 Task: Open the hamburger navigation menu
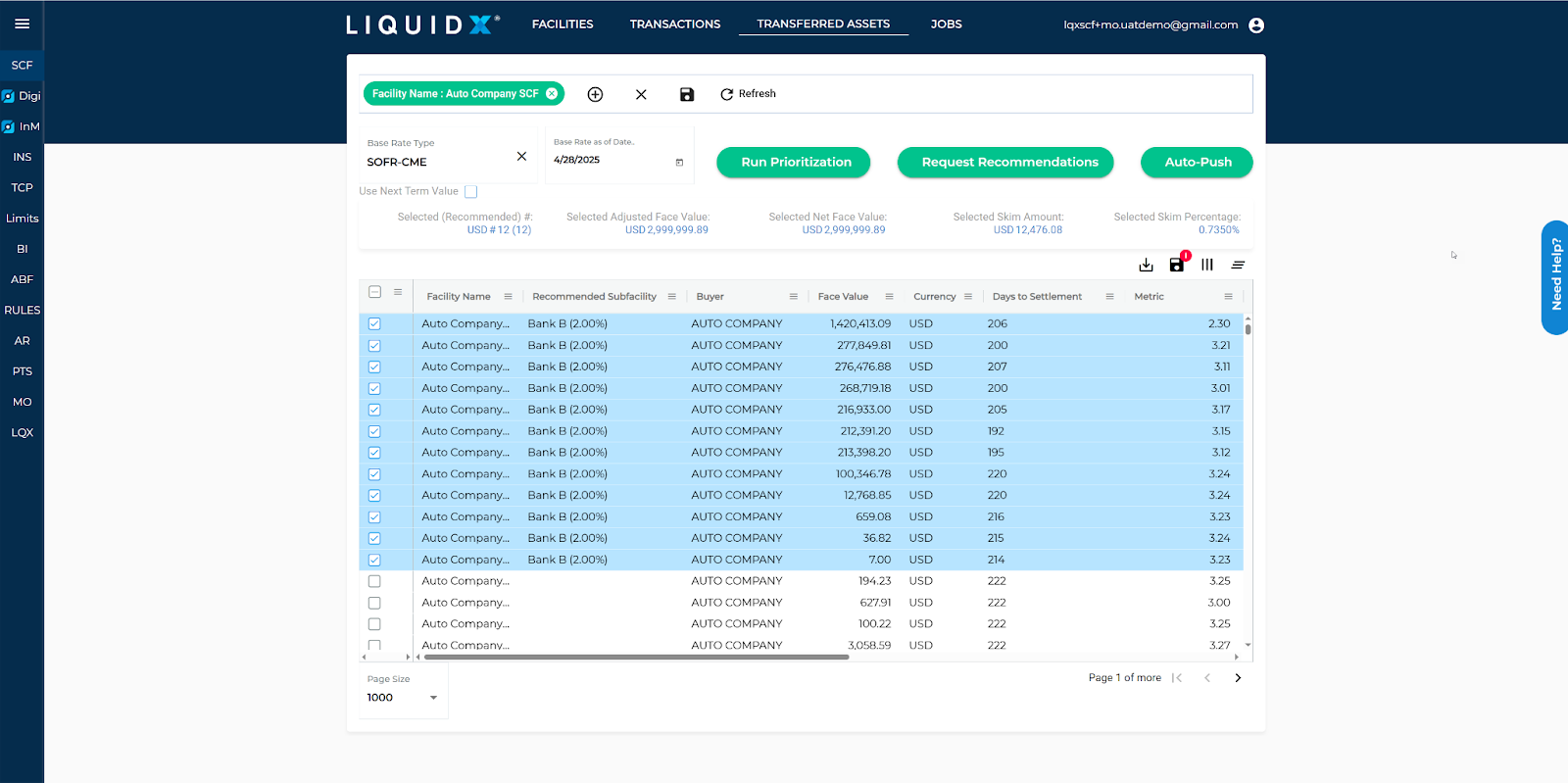coord(22,24)
